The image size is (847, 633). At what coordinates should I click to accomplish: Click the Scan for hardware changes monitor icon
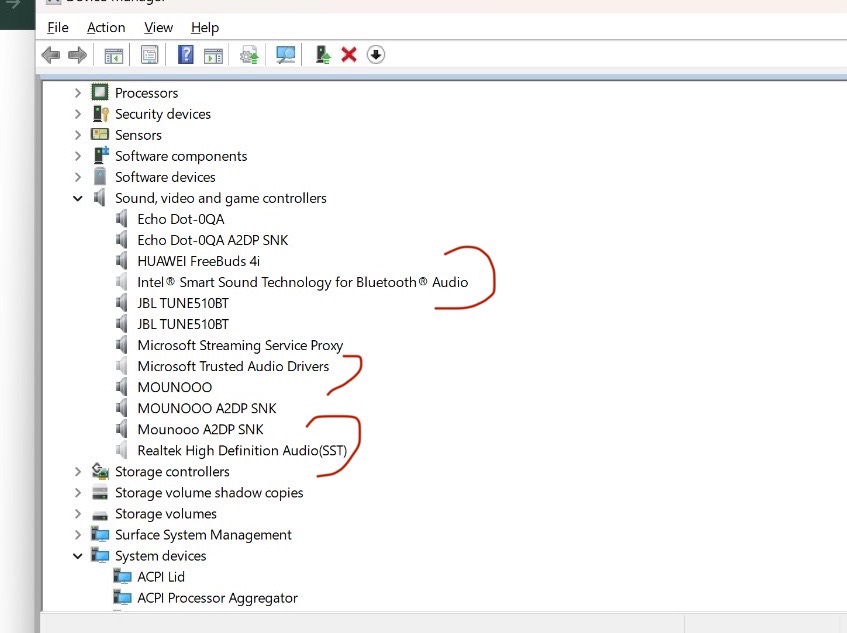pyautogui.click(x=285, y=55)
